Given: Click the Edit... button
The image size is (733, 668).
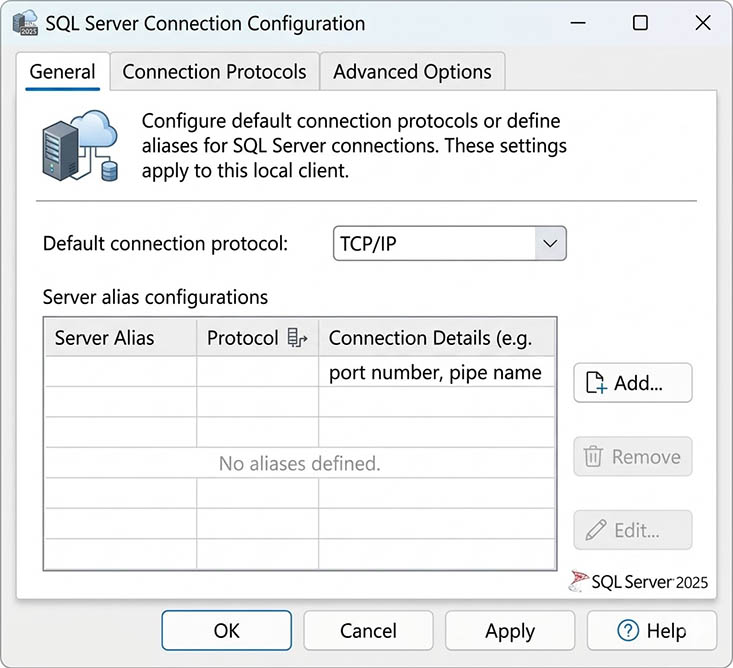Looking at the screenshot, I should 632,530.
